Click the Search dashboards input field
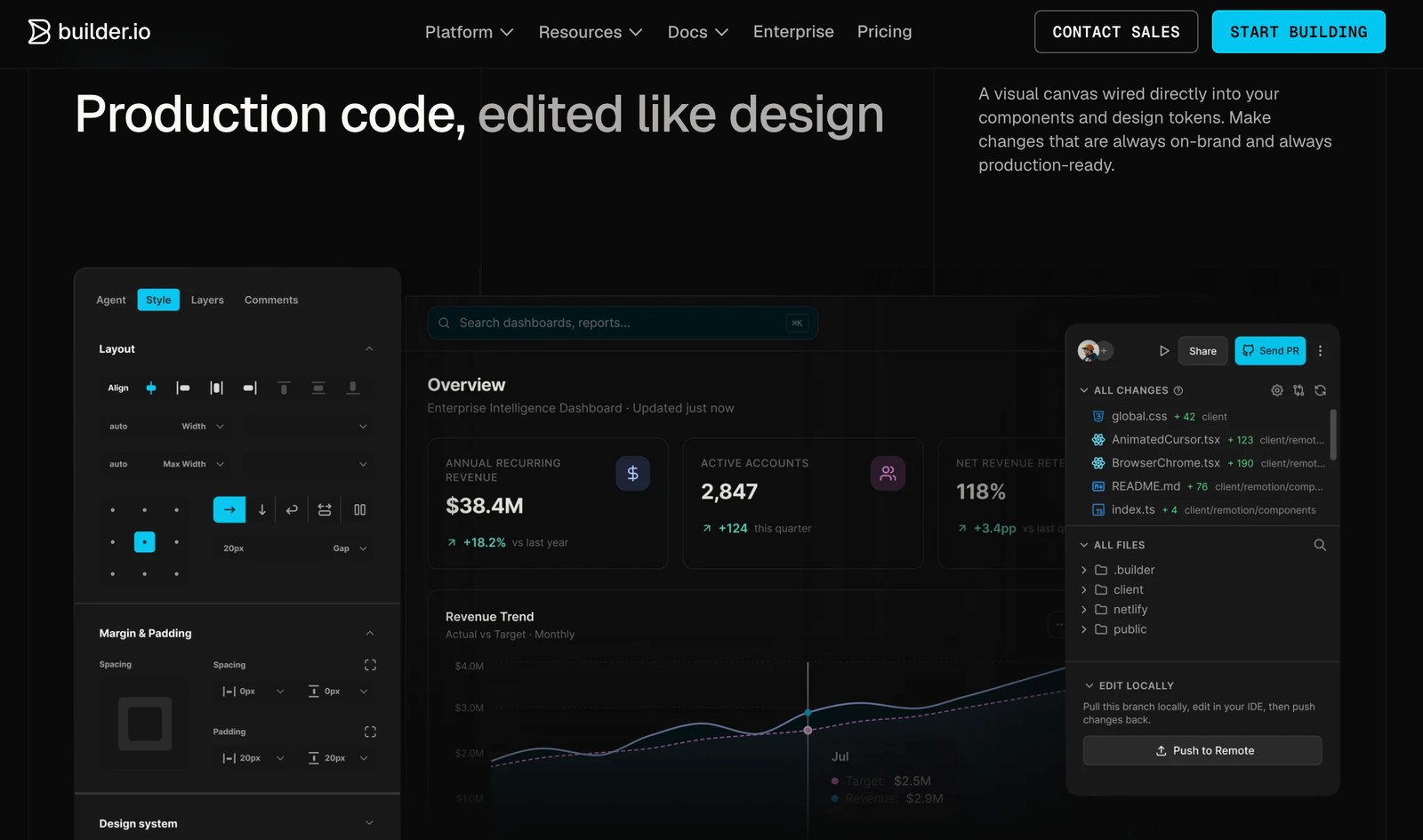 (x=623, y=323)
